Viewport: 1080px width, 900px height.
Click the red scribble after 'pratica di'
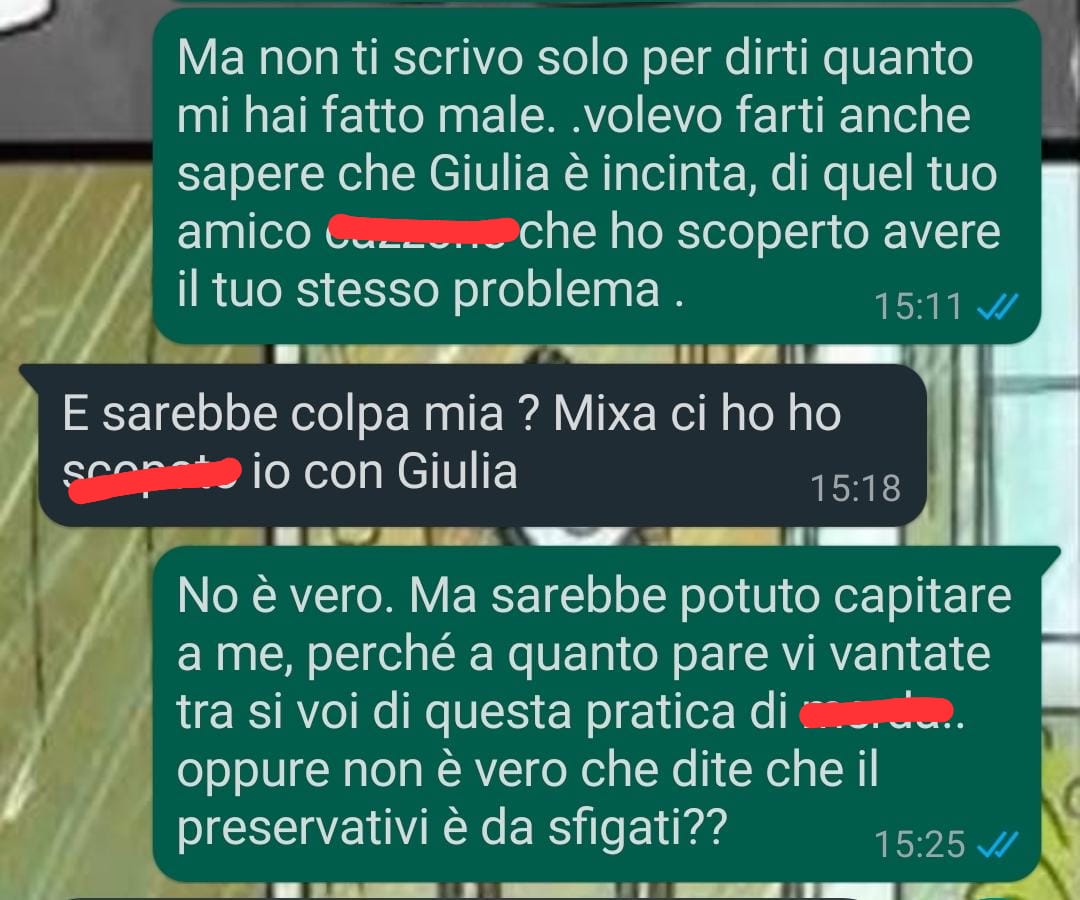coord(877,711)
